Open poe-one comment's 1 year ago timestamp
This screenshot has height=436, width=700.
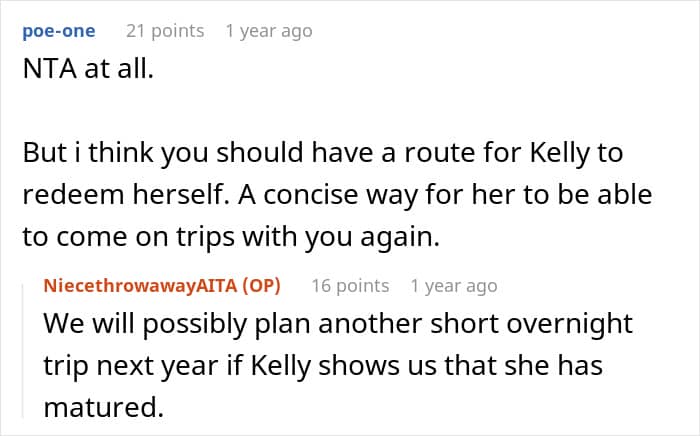[269, 31]
